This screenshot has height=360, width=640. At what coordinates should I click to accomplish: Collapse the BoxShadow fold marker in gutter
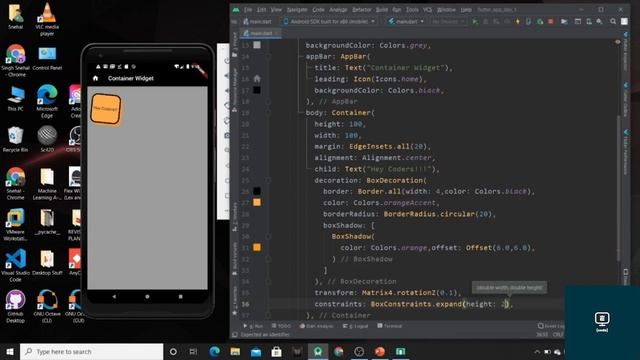pyautogui.click(x=268, y=236)
